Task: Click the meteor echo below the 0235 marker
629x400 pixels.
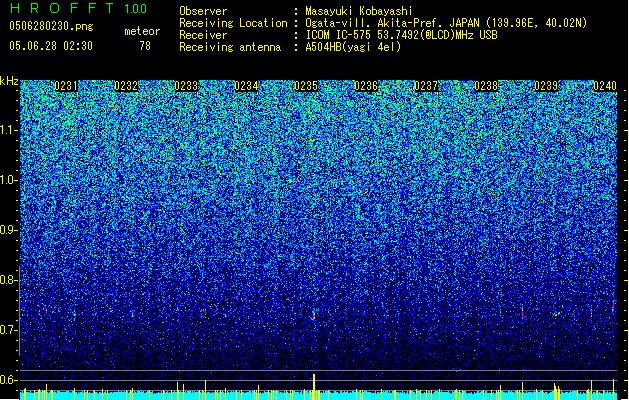Action: click(314, 314)
